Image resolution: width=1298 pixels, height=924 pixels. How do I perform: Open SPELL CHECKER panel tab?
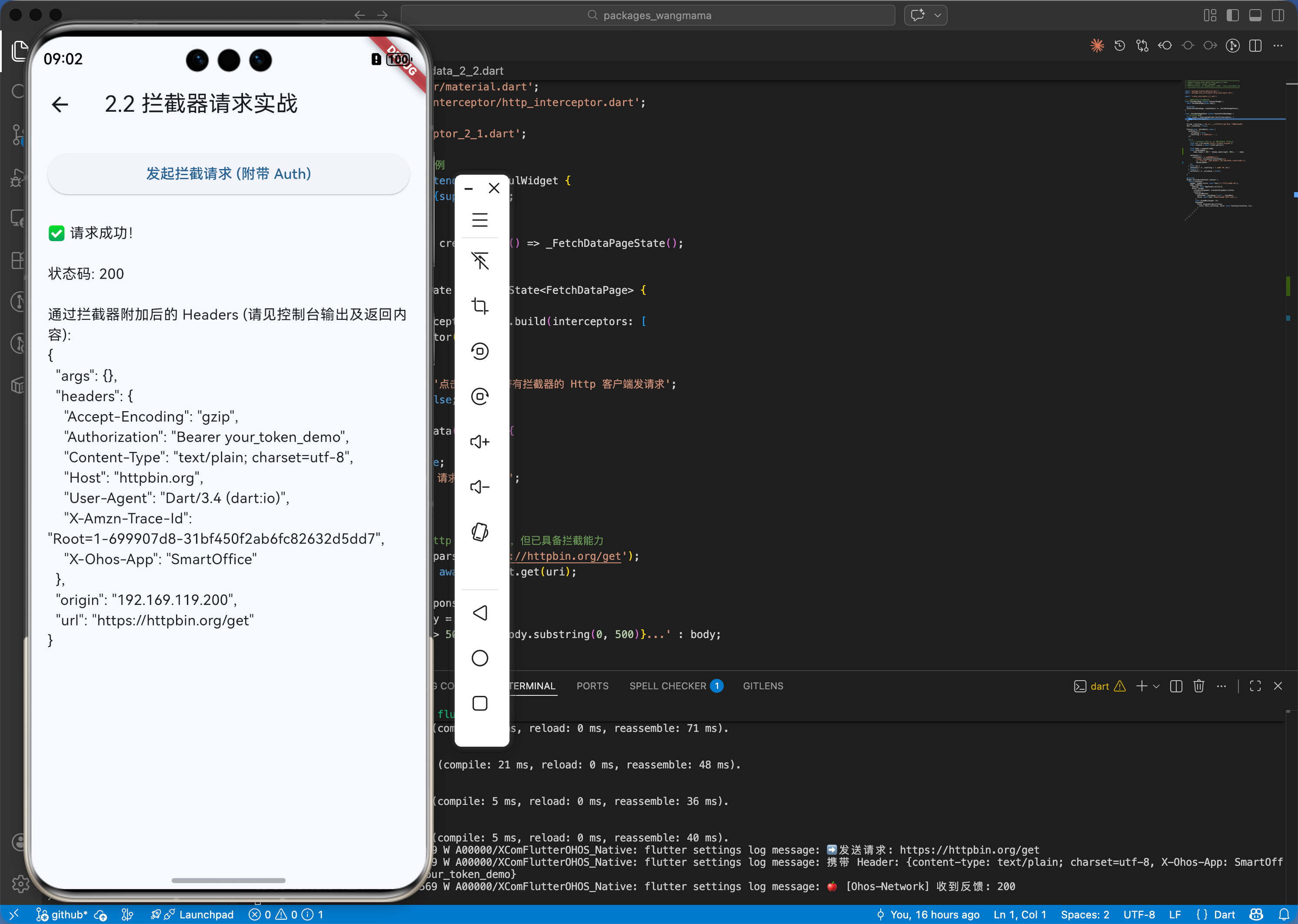pyautogui.click(x=668, y=686)
